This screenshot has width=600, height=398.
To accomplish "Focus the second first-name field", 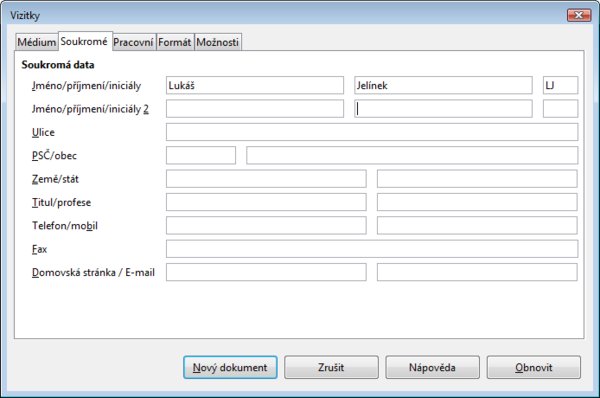I will pyautogui.click(x=255, y=109).
